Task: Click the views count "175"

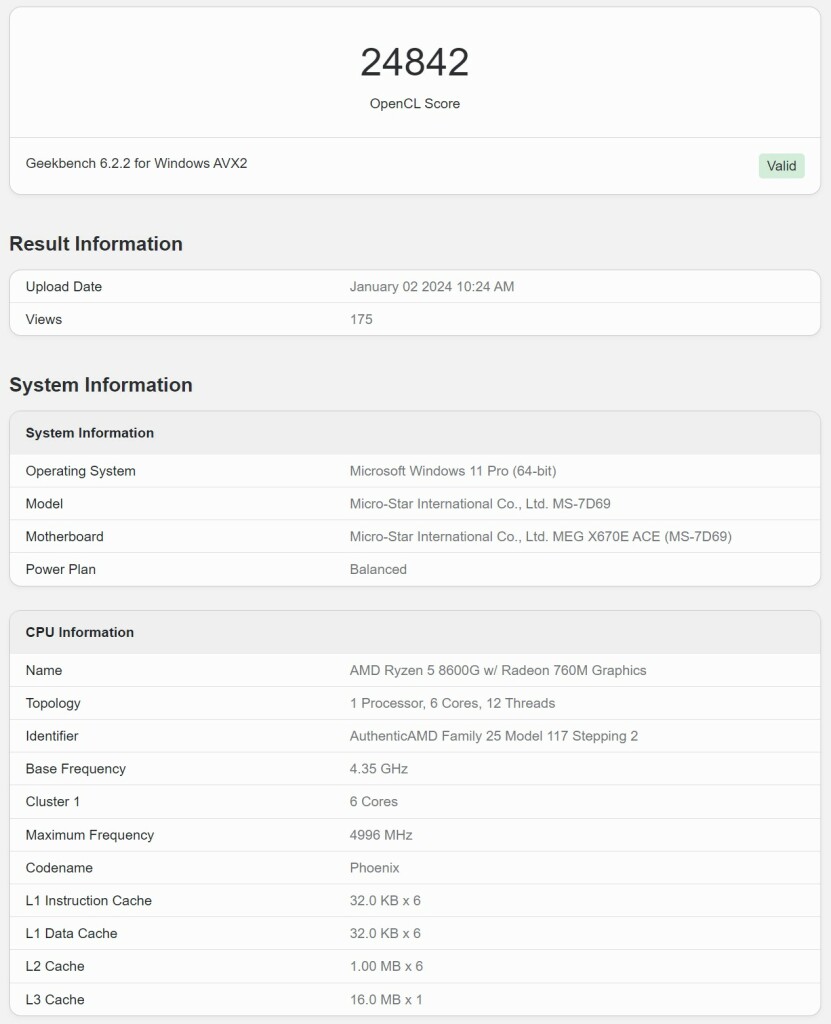Action: tap(361, 319)
